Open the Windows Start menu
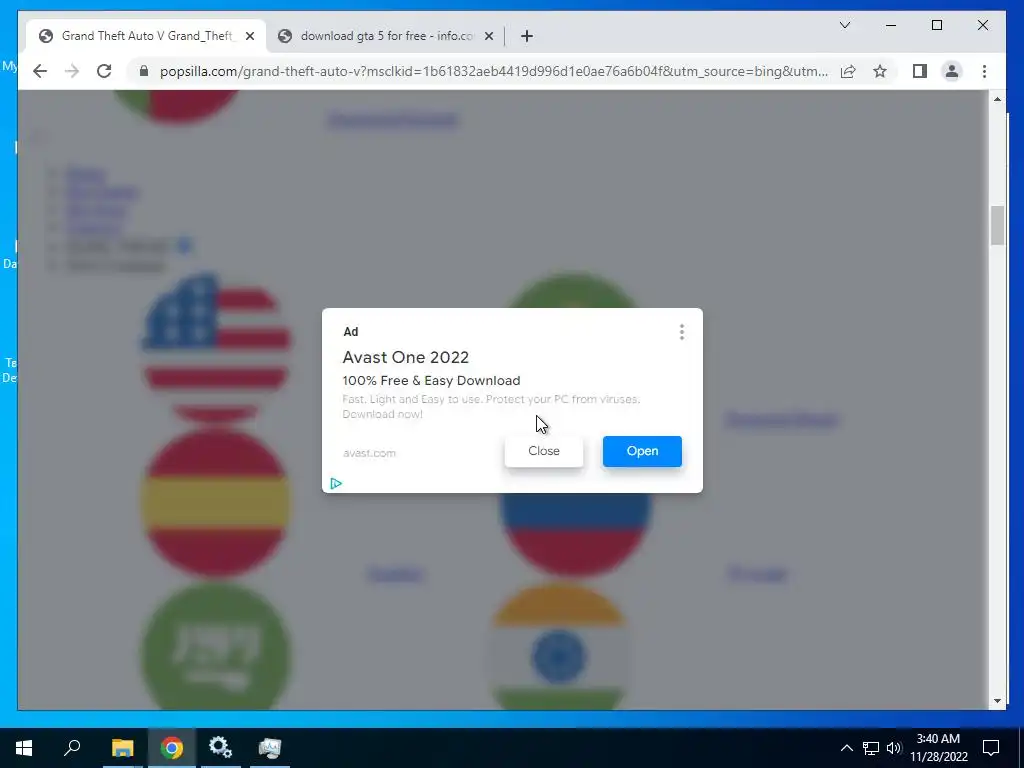 (x=24, y=748)
